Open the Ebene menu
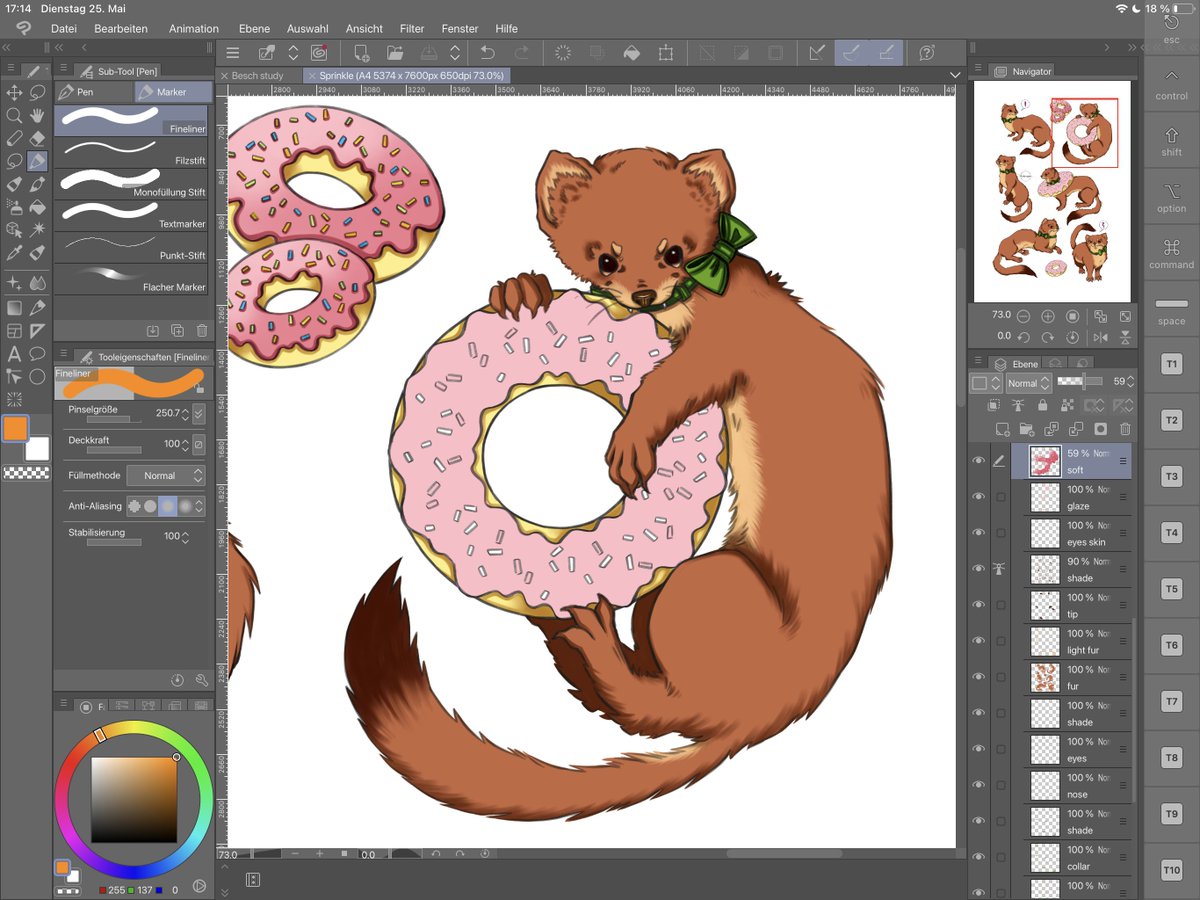The width and height of the screenshot is (1200, 900). click(x=254, y=29)
